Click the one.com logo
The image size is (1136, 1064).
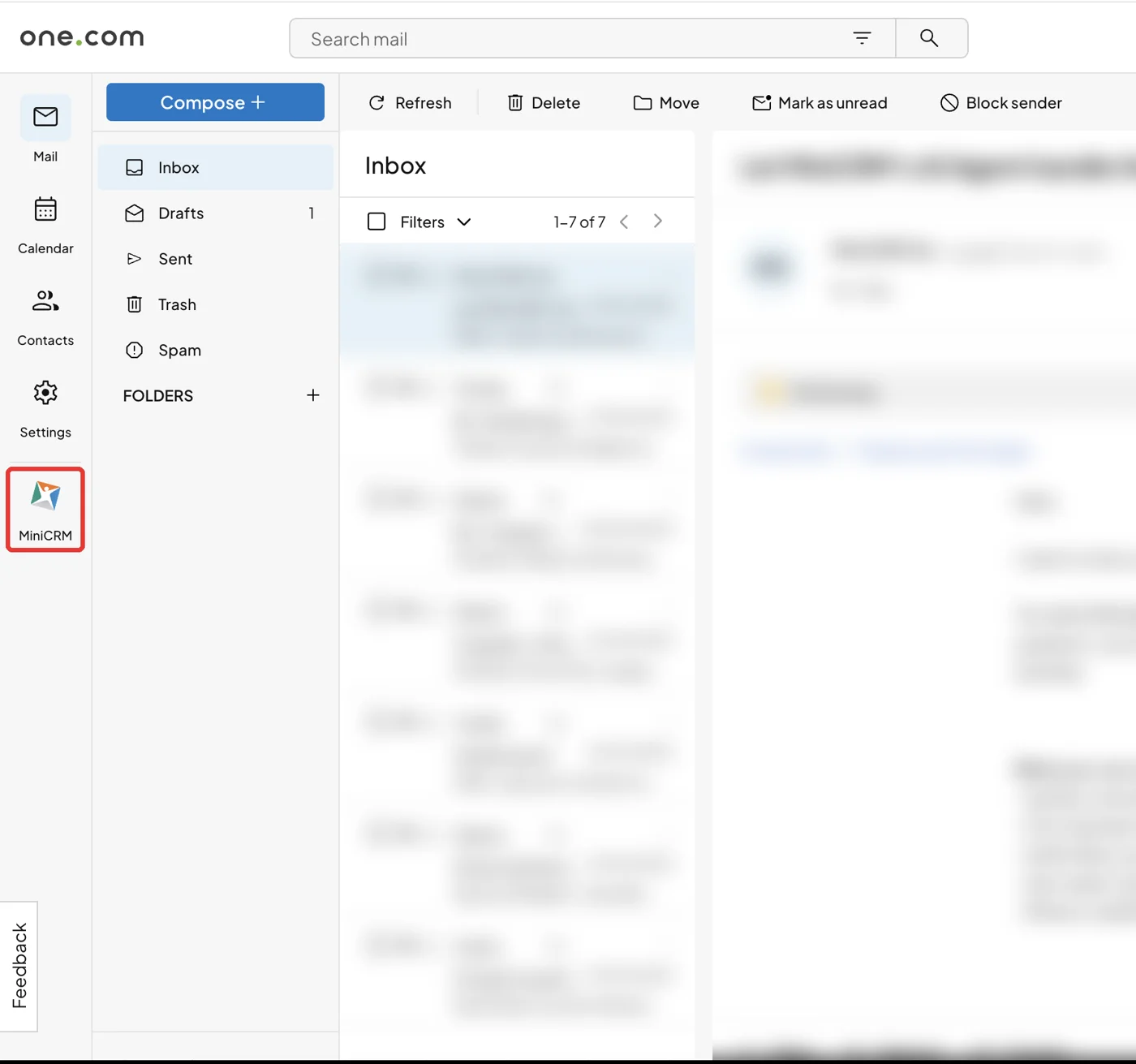pos(82,37)
